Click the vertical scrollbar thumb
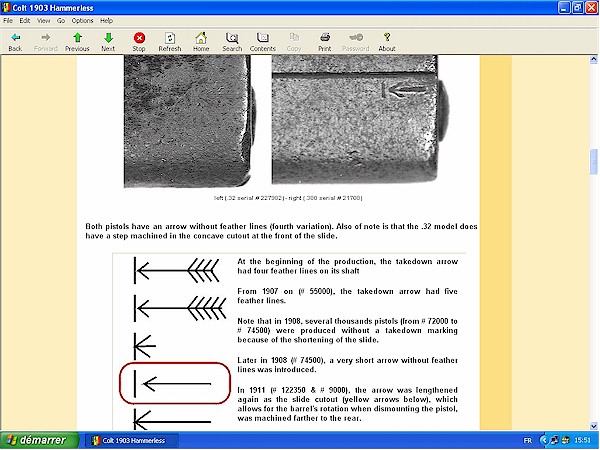 pyautogui.click(x=593, y=161)
